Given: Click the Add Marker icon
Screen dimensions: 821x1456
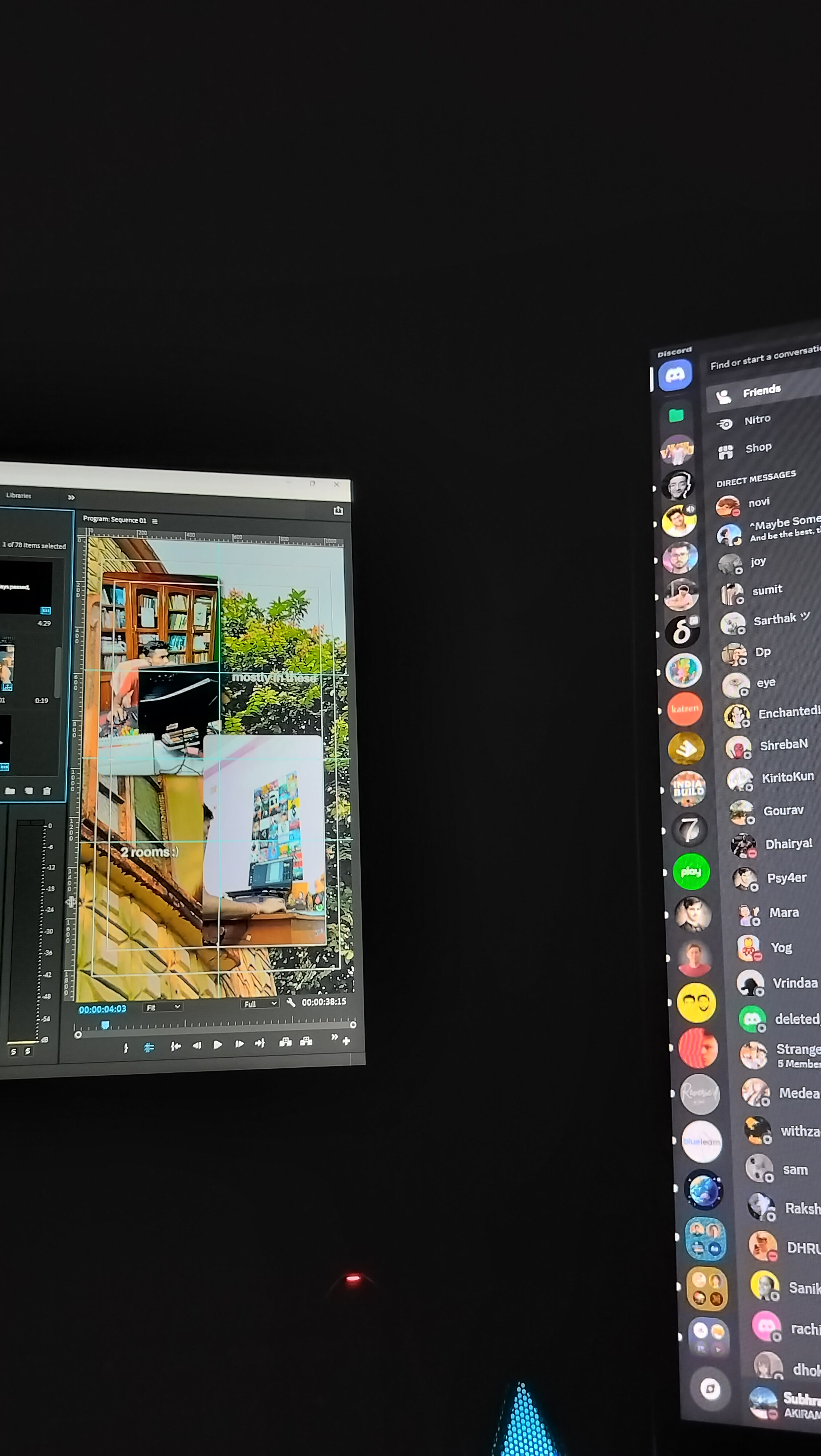Looking at the screenshot, I should (126, 1048).
